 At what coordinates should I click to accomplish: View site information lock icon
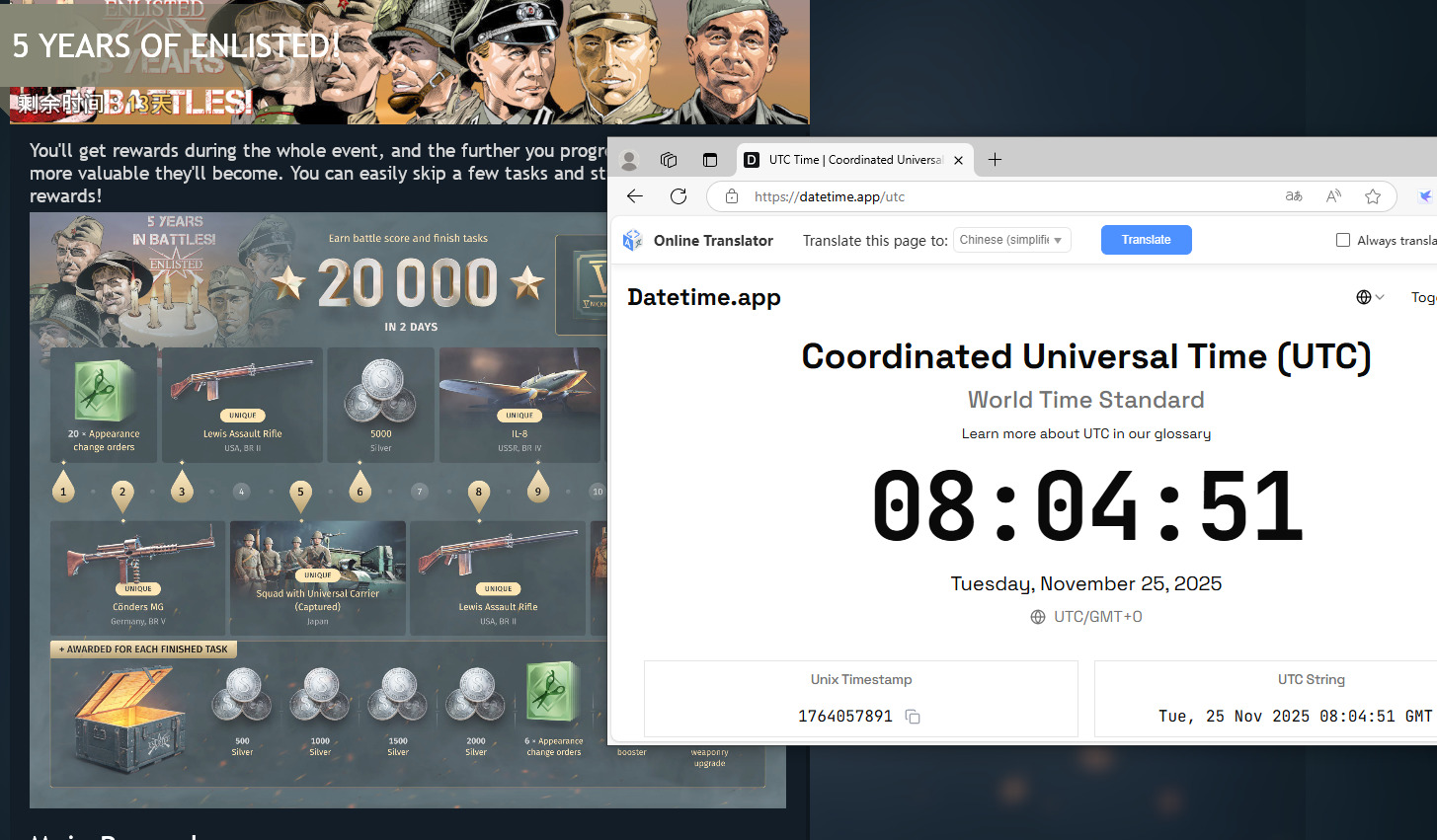732,196
